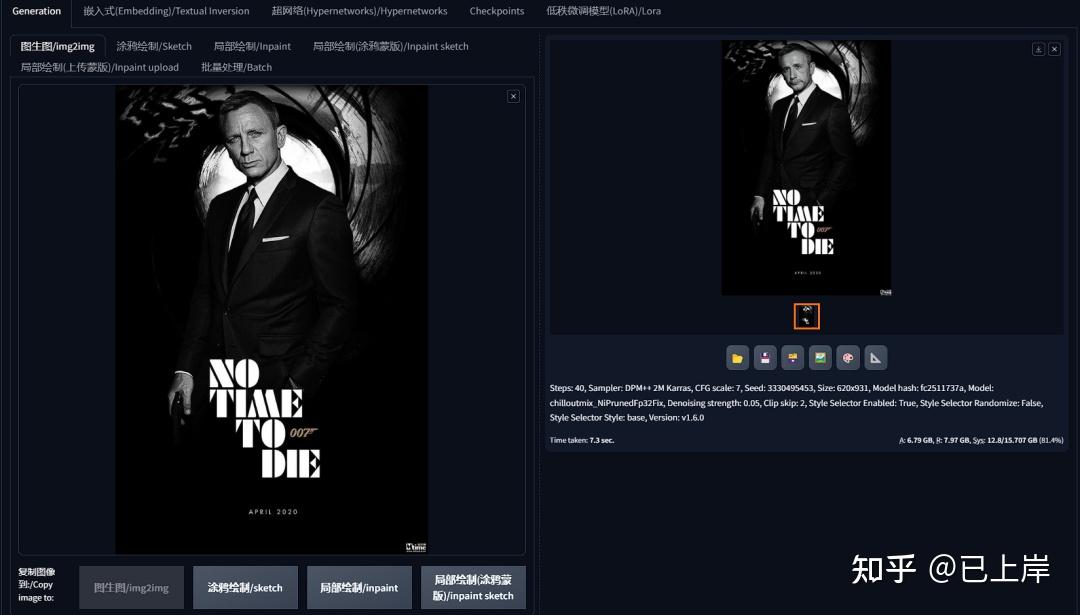This screenshot has height=615, width=1080.
Task: Select the generated result thumbnail
Action: tap(807, 316)
